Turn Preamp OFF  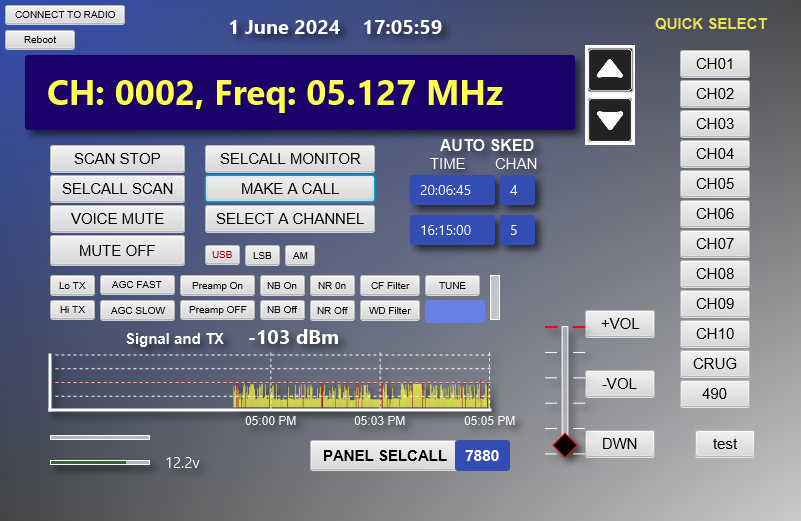217,310
